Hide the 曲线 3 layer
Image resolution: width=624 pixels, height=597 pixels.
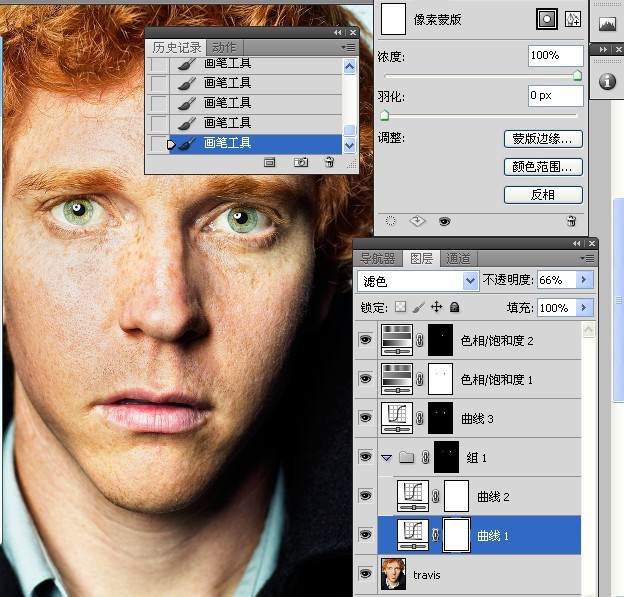[366, 418]
